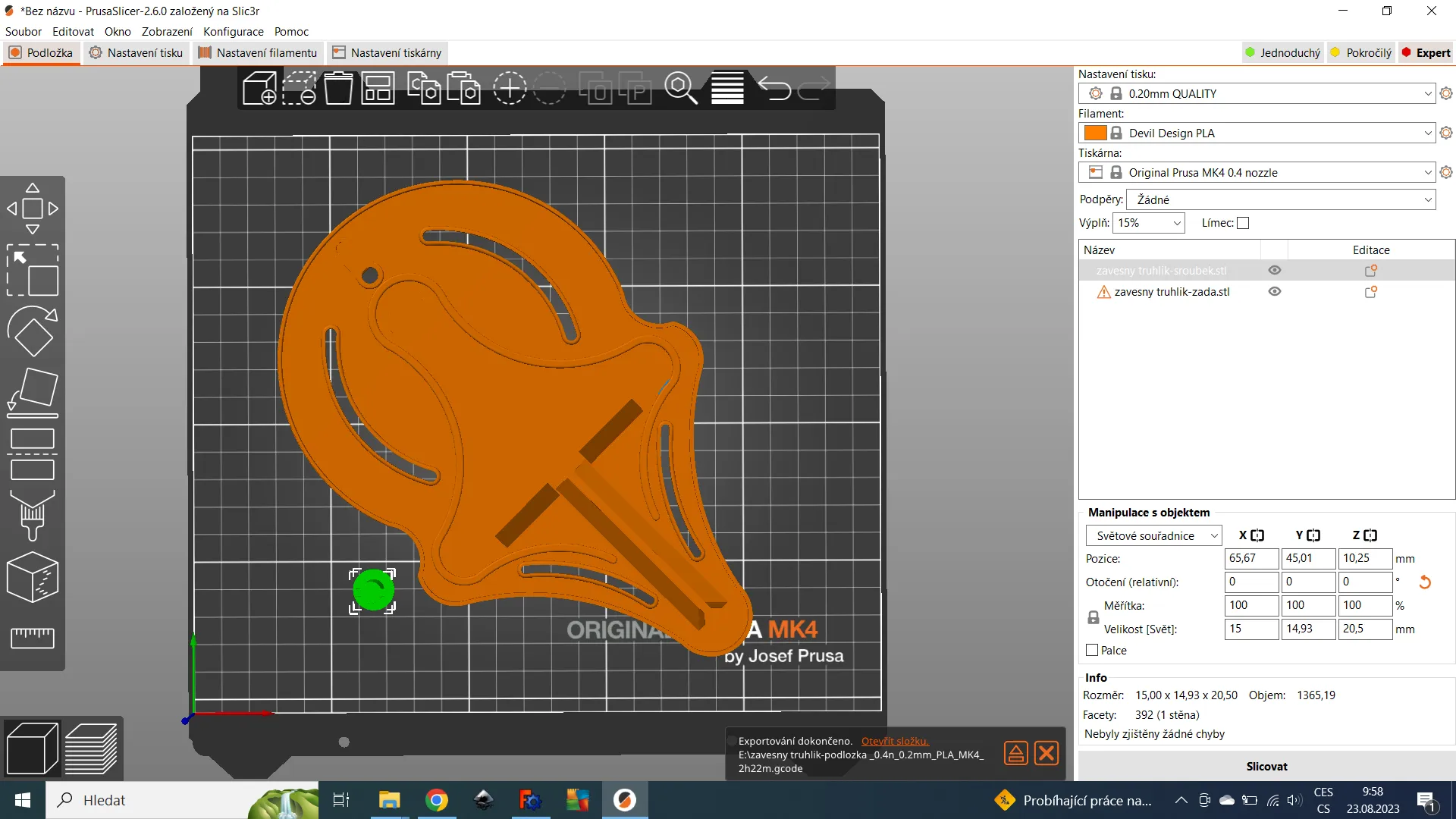Screen dimensions: 1456x819
Task: Toggle visibility of zavesny truhlik-zada.stl
Action: pyautogui.click(x=1275, y=292)
